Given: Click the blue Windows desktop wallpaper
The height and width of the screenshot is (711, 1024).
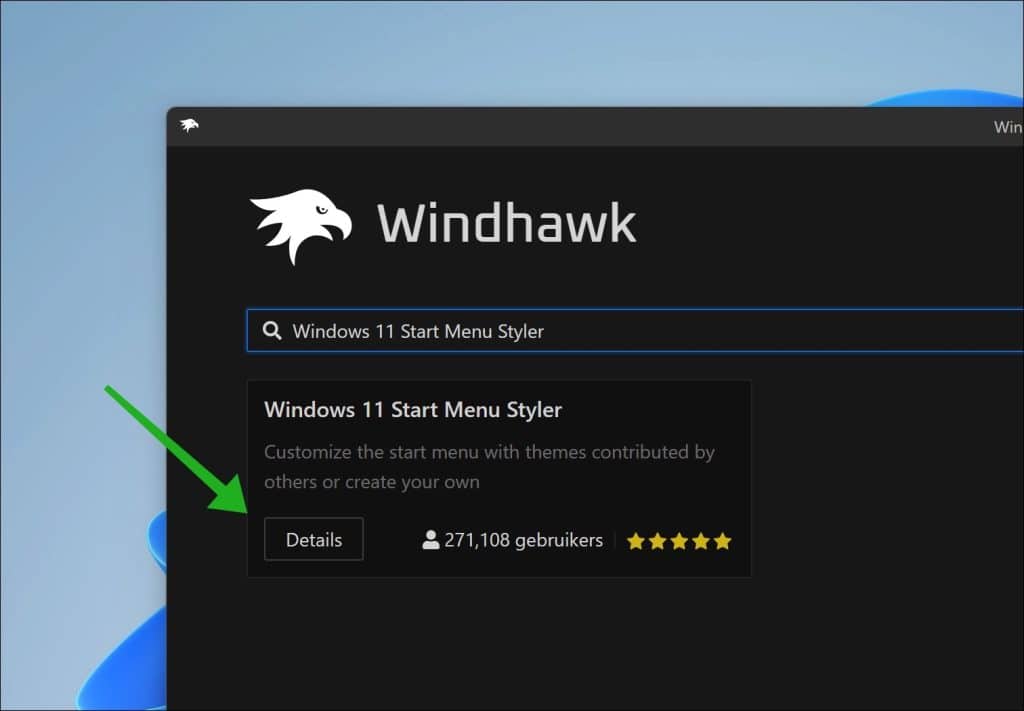Looking at the screenshot, I should (80, 250).
